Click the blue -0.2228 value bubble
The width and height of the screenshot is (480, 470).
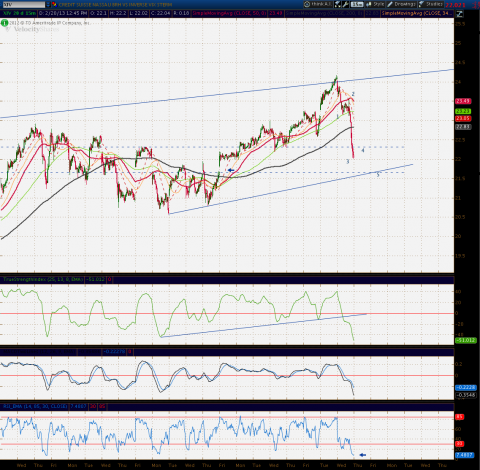466,387
